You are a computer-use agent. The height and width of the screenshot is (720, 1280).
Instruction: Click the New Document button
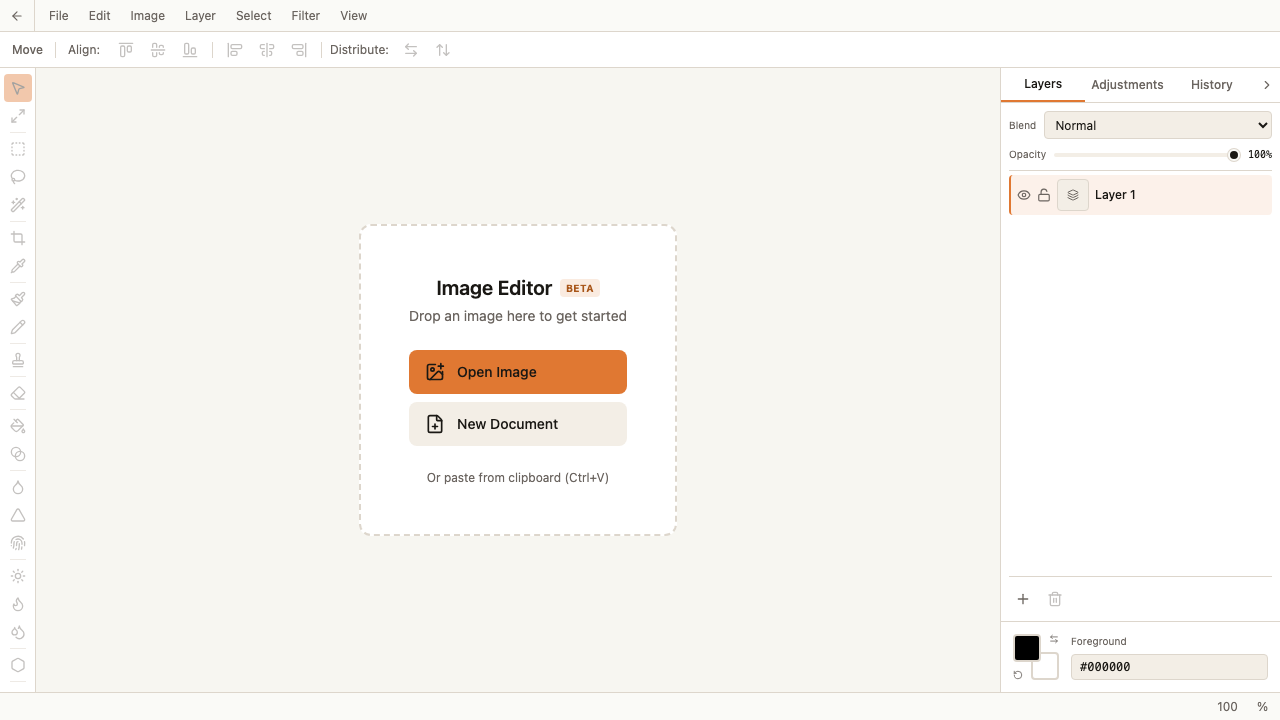tap(518, 424)
